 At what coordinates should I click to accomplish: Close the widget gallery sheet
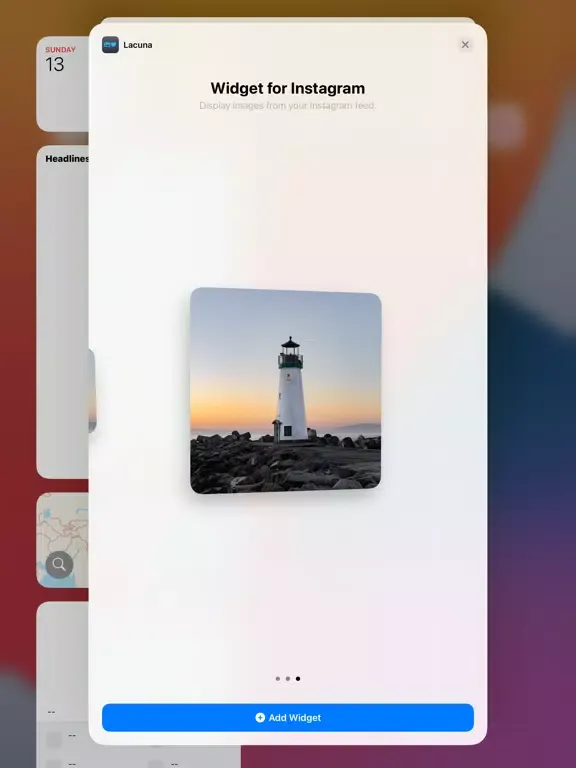click(x=465, y=45)
